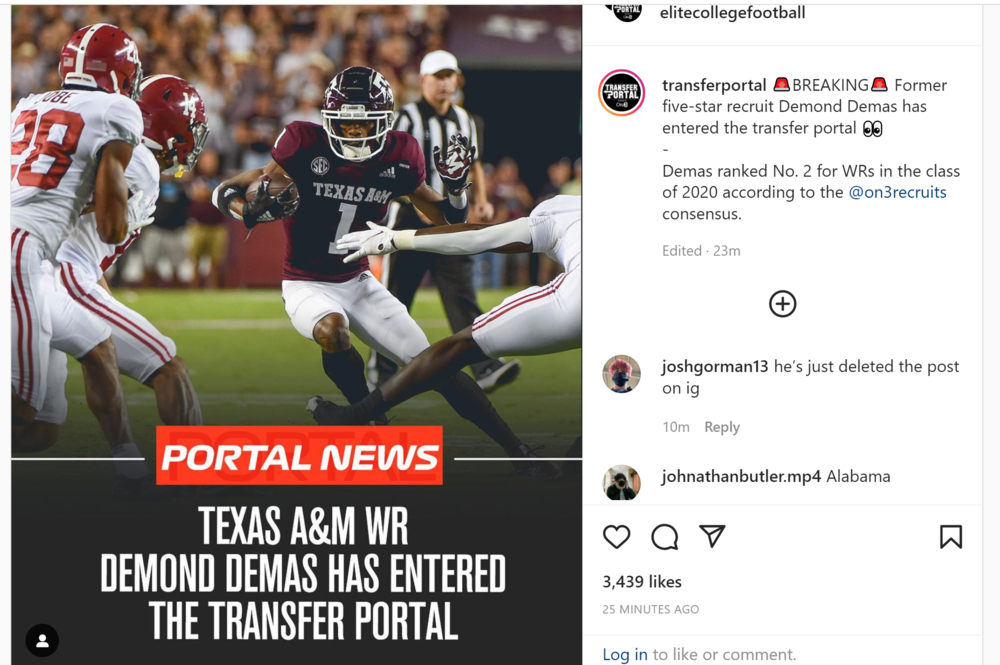1000x665 pixels.
Task: Visit the johnathanbutler.mp4 username link
Action: pos(741,476)
